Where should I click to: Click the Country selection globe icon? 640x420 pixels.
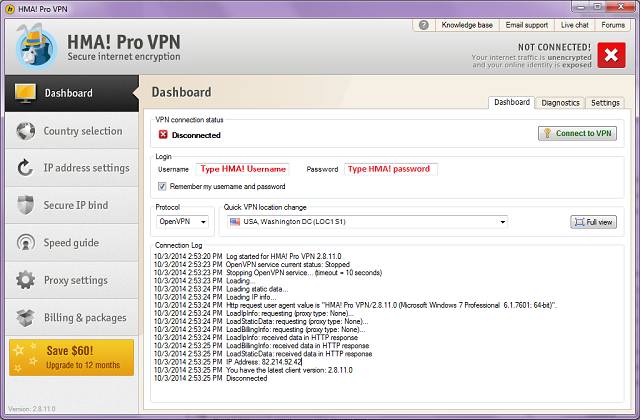point(24,131)
